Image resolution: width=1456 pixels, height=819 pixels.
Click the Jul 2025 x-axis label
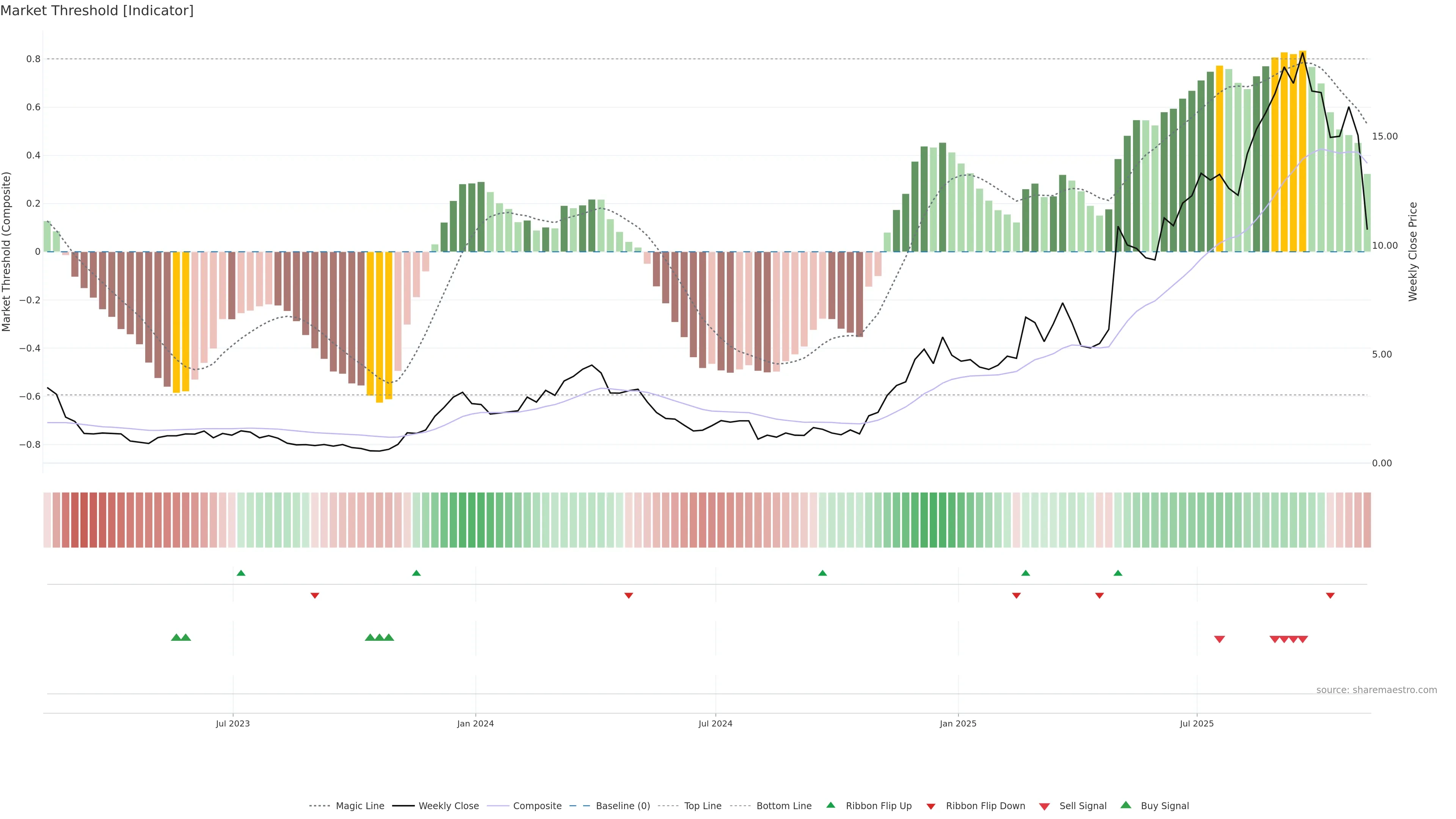[x=1197, y=723]
